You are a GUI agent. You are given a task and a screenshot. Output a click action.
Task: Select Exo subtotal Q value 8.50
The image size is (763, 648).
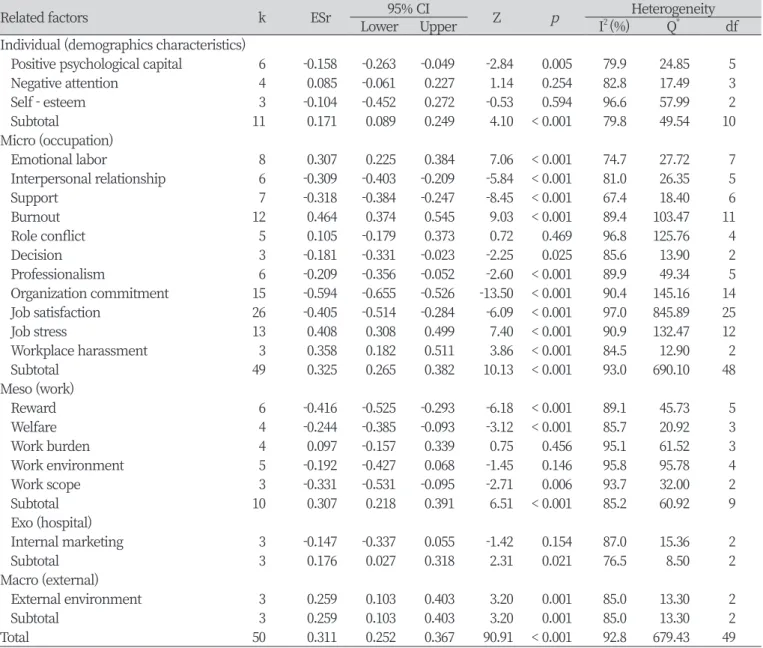point(677,561)
